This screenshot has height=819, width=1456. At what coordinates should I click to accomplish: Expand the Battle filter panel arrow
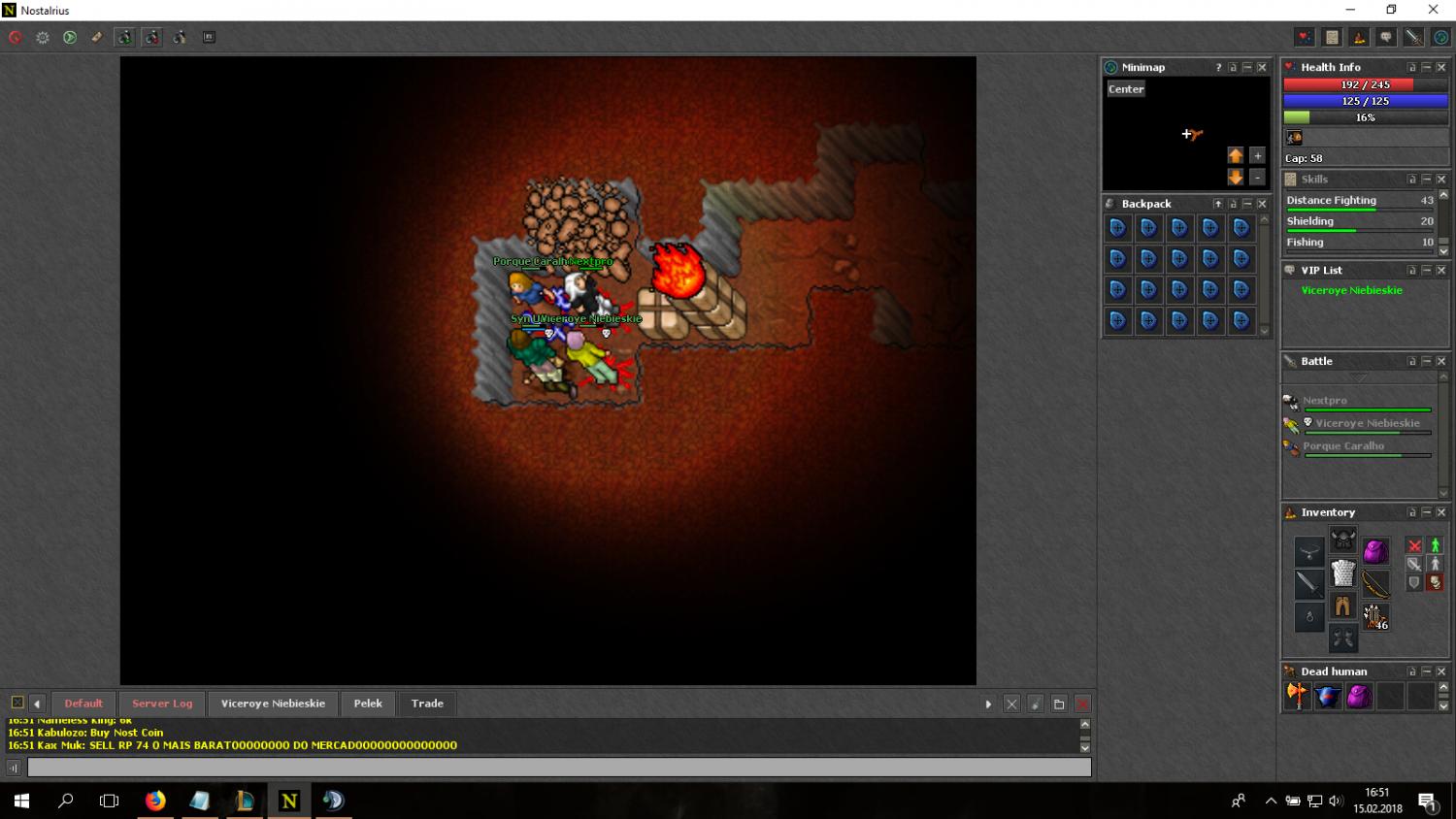[x=1358, y=377]
